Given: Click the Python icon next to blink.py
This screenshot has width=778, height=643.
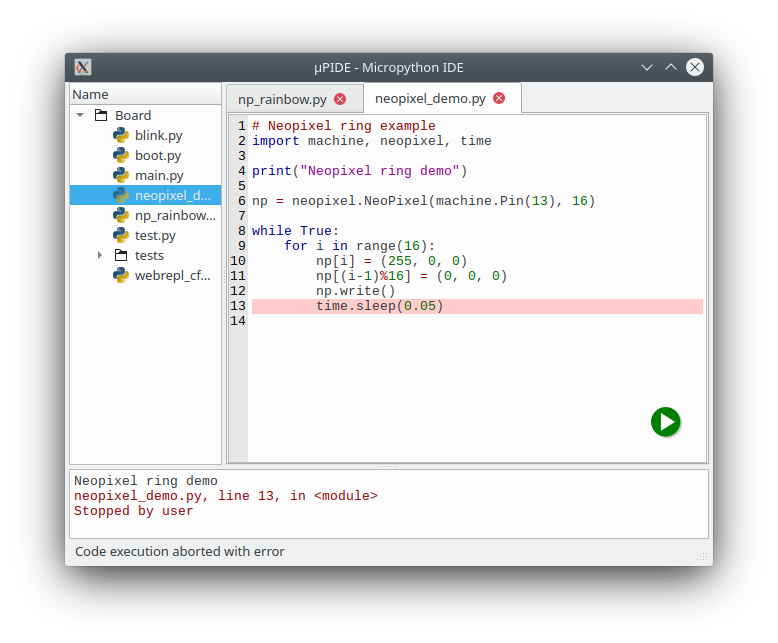Looking at the screenshot, I should point(121,135).
